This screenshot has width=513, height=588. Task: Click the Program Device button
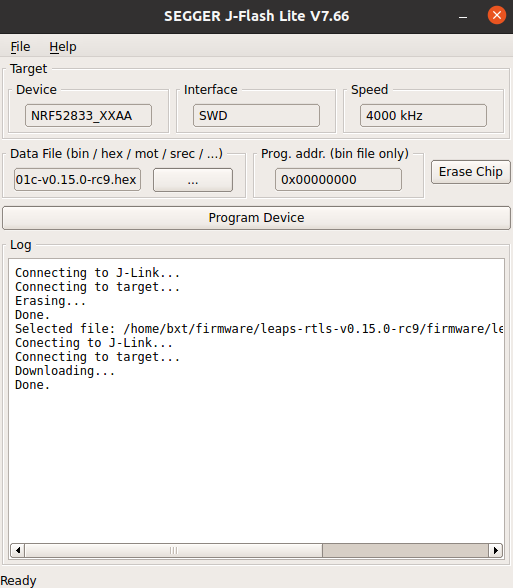click(x=256, y=218)
